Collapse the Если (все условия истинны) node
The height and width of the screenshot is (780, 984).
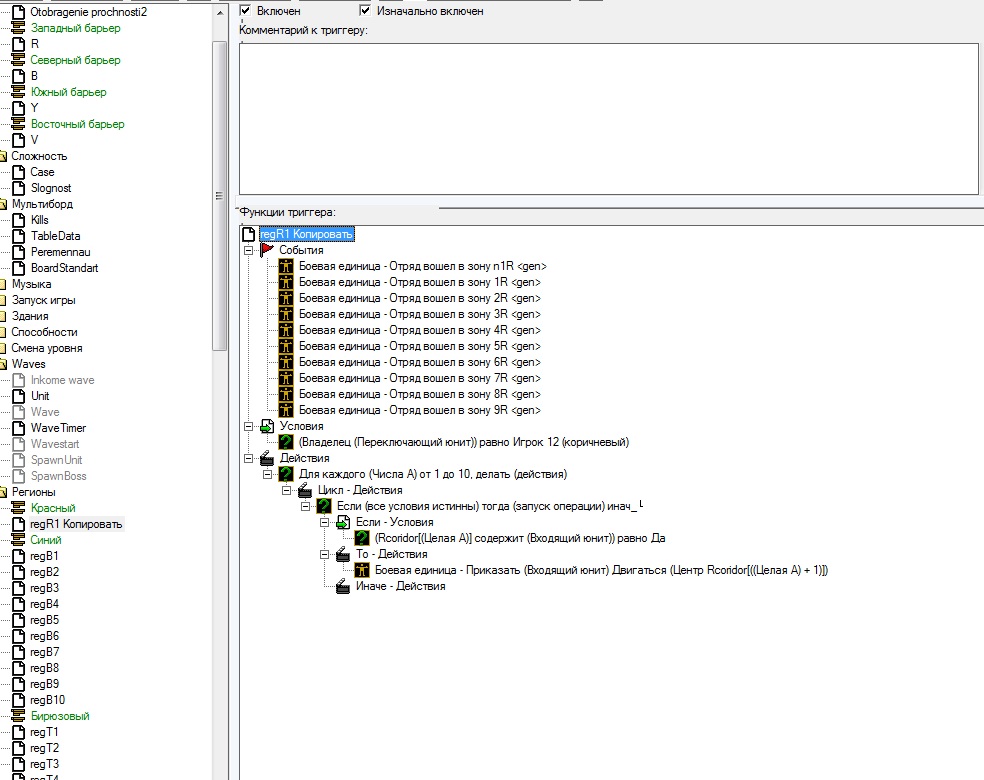pos(306,506)
